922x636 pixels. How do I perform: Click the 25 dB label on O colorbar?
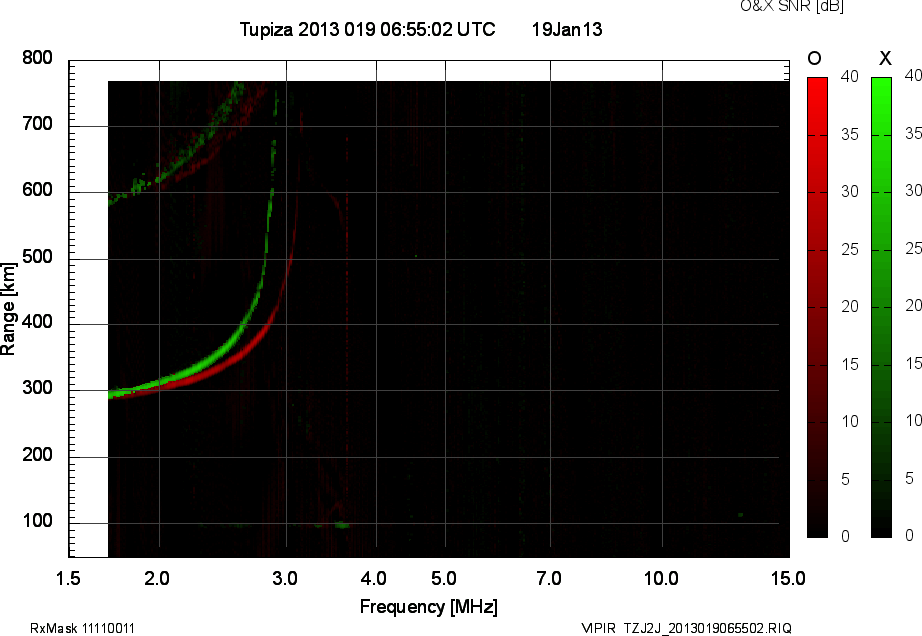click(850, 249)
